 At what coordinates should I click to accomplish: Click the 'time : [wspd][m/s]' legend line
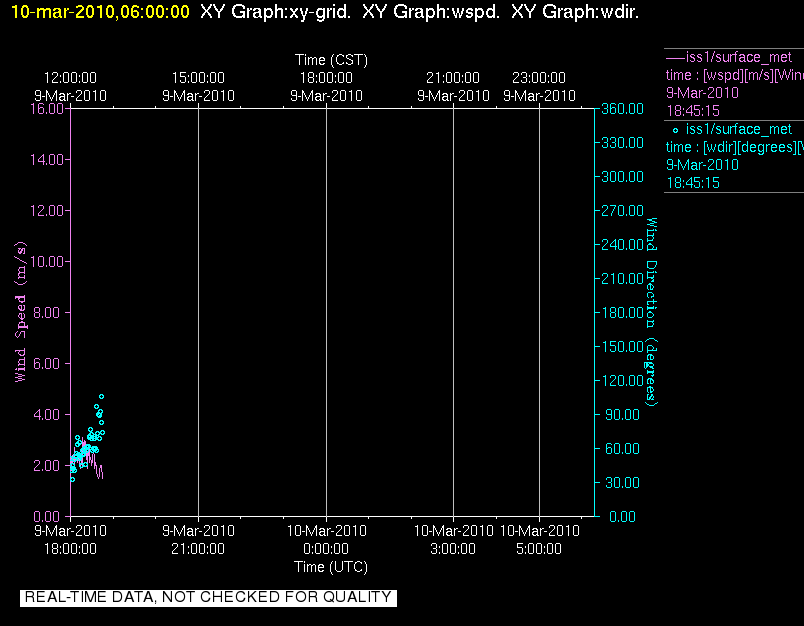[x=734, y=75]
